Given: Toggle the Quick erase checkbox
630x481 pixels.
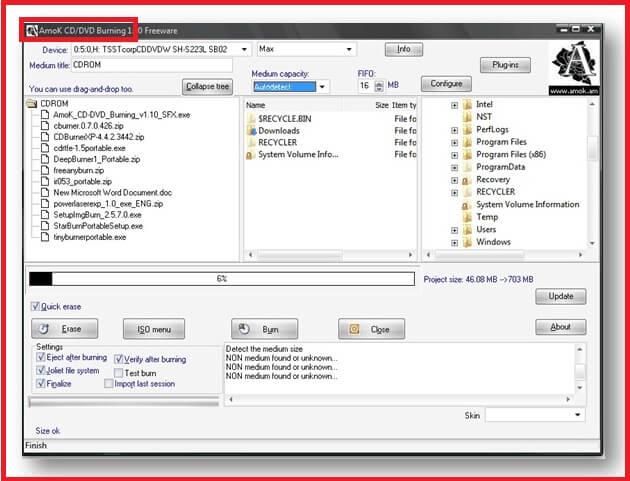Looking at the screenshot, I should pos(37,306).
